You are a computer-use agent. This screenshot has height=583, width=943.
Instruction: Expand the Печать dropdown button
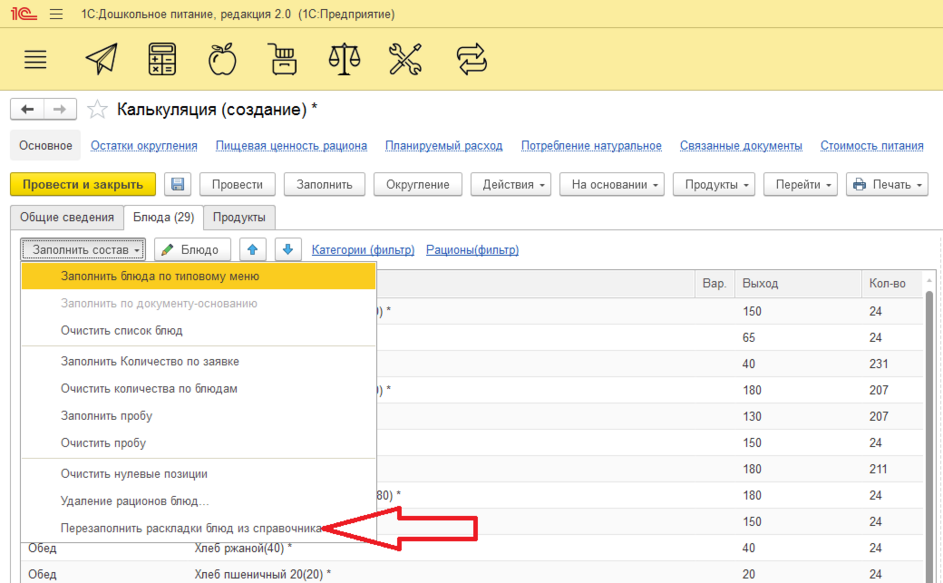pyautogui.click(x=886, y=185)
